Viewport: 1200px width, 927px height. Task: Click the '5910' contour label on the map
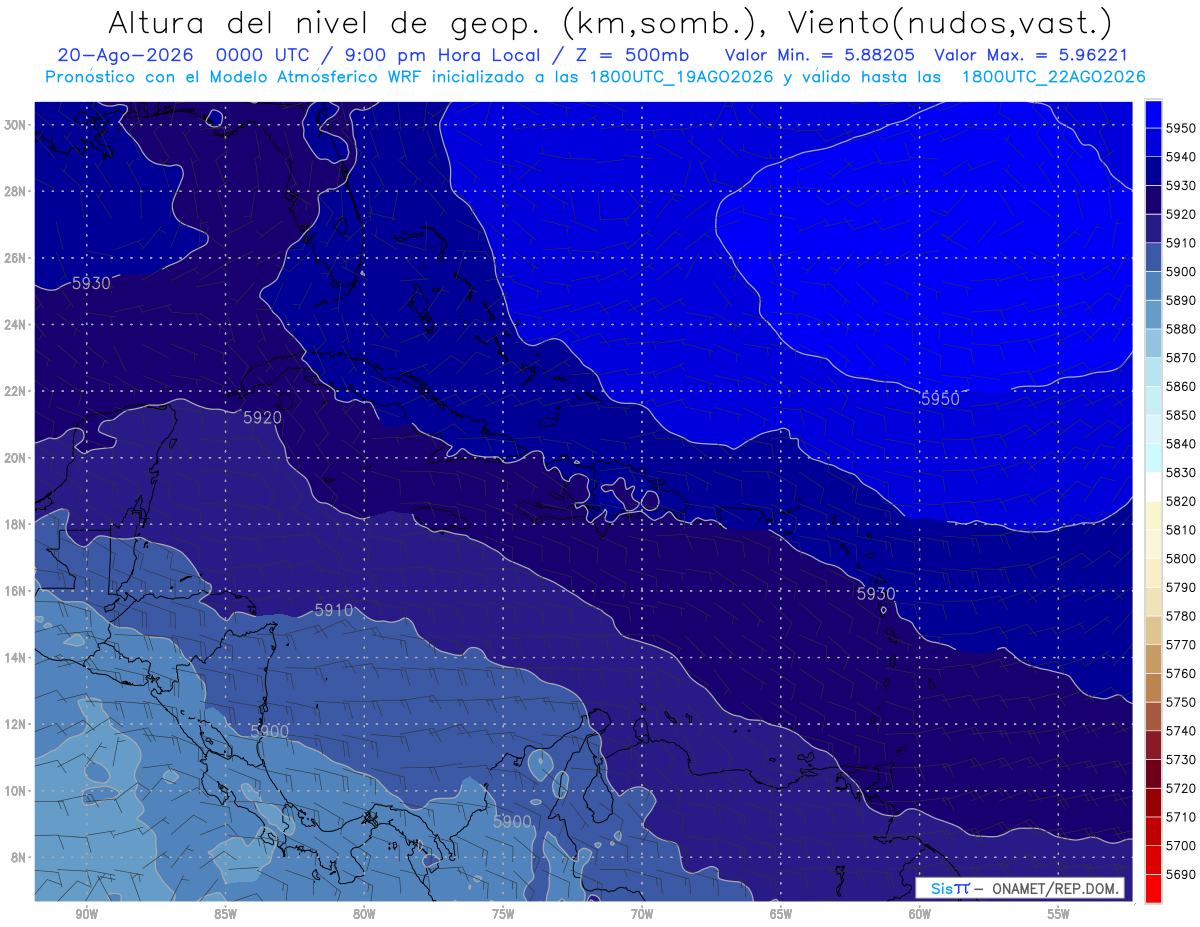point(333,609)
